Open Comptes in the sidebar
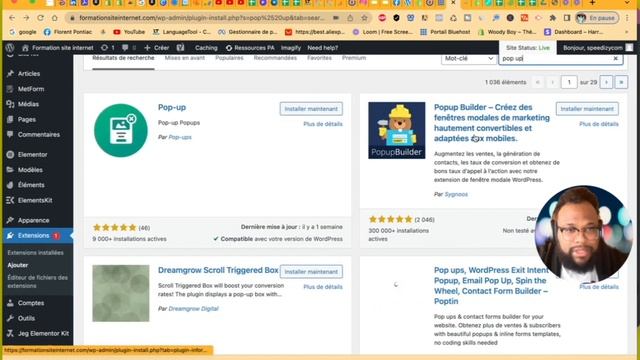 pyautogui.click(x=31, y=303)
